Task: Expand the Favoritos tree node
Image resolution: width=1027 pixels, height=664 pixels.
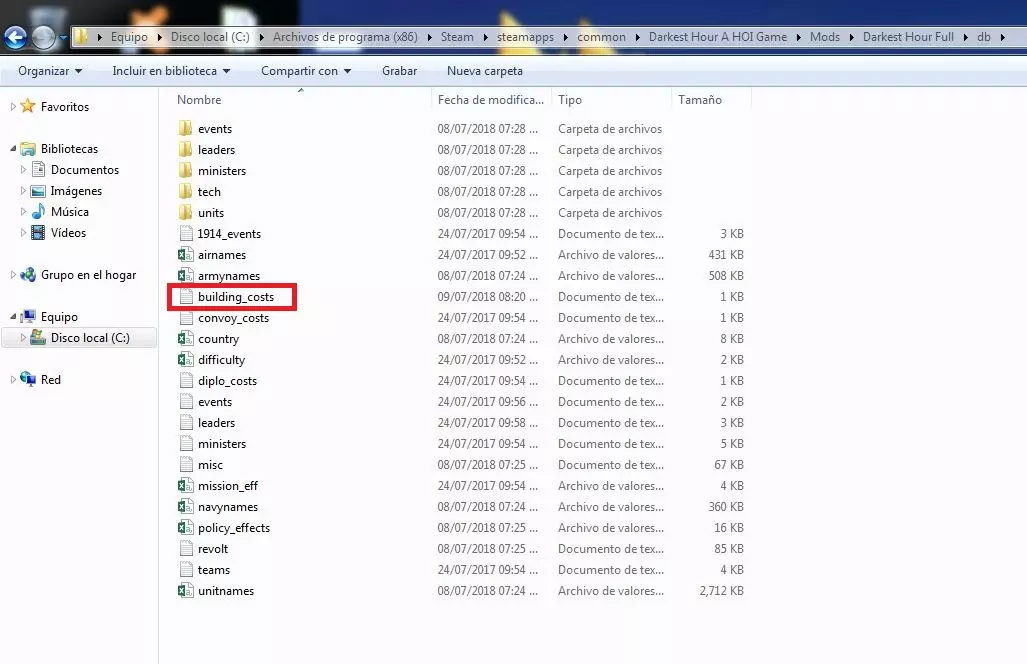Action: (x=12, y=106)
